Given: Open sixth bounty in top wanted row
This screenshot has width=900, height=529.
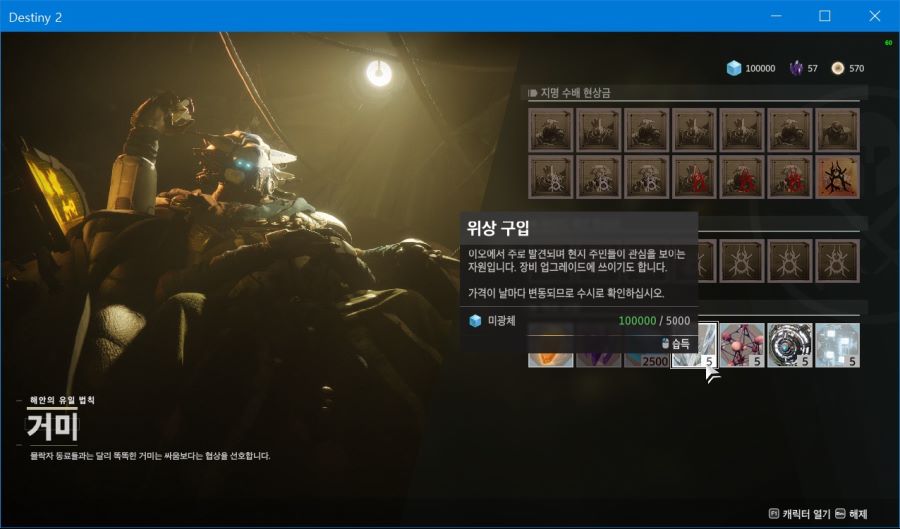Looking at the screenshot, I should tap(790, 130).
